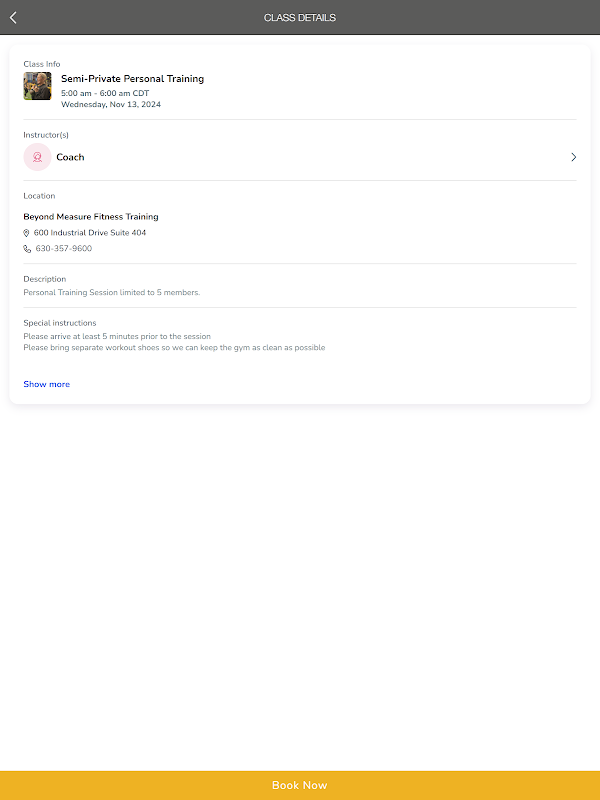Click the Semi-Private Personal Training title
The width and height of the screenshot is (600, 800).
pos(132,78)
